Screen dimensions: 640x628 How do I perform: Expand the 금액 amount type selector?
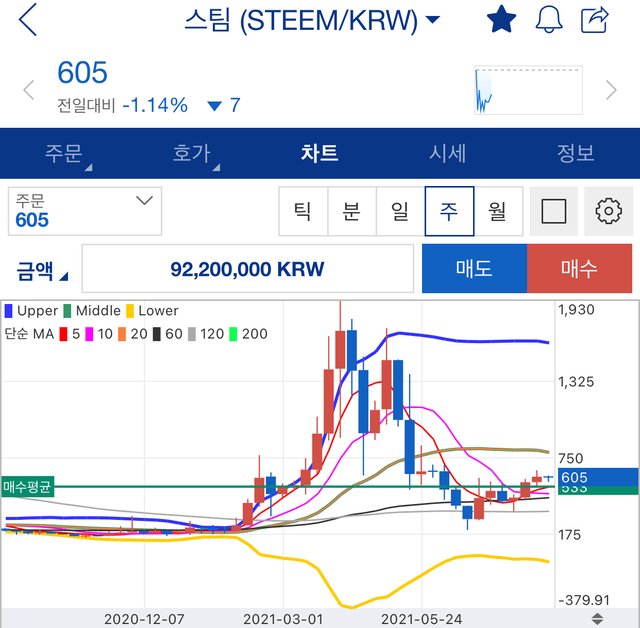pyautogui.click(x=42, y=270)
